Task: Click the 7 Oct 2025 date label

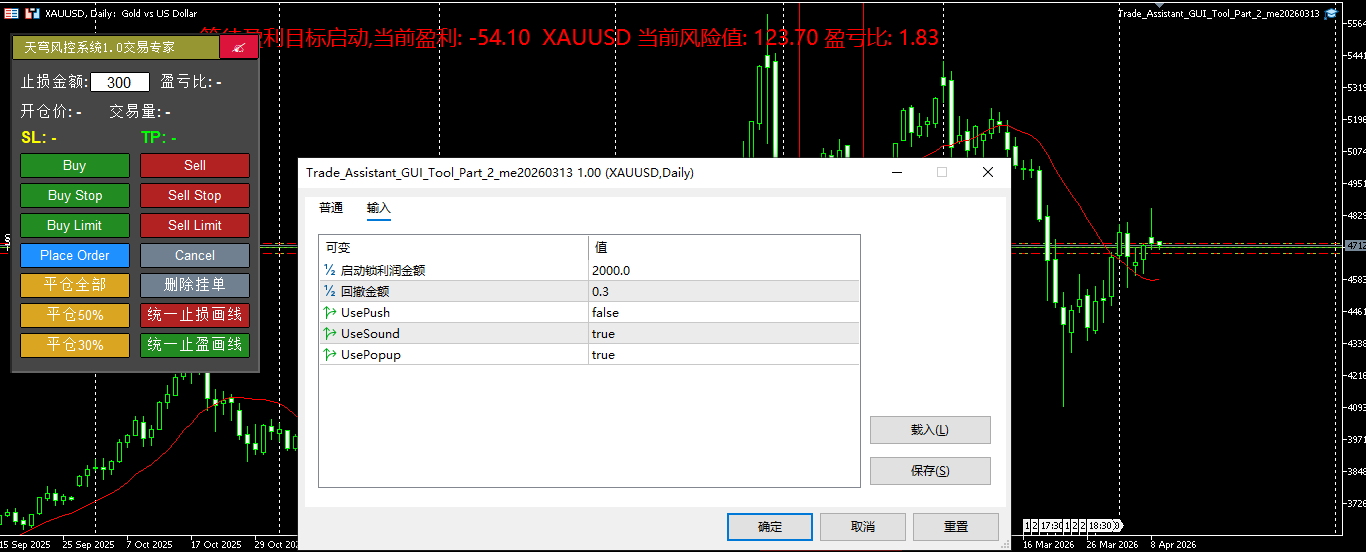Action: (149, 545)
